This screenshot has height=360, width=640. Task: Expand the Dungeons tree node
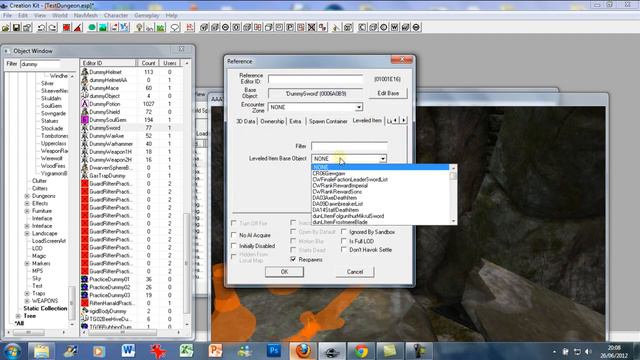pyautogui.click(x=27, y=196)
